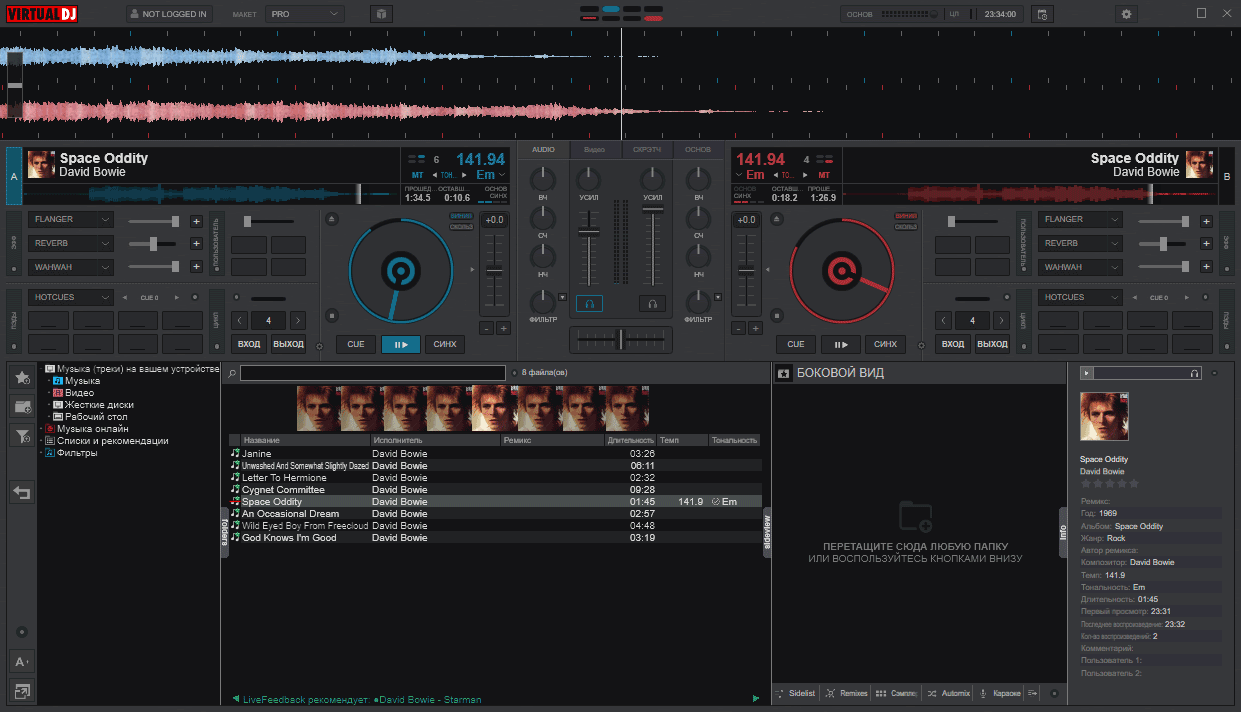Click the stop button on deck A
Screen dimensions: 1241x712
(333, 316)
